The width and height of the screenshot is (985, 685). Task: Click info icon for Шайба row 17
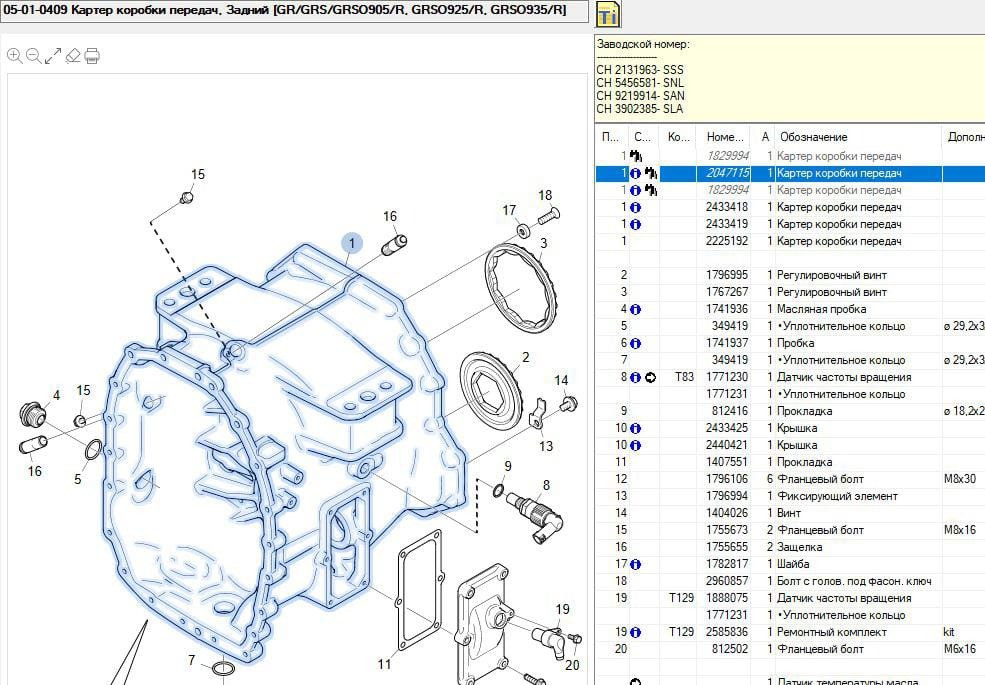636,564
